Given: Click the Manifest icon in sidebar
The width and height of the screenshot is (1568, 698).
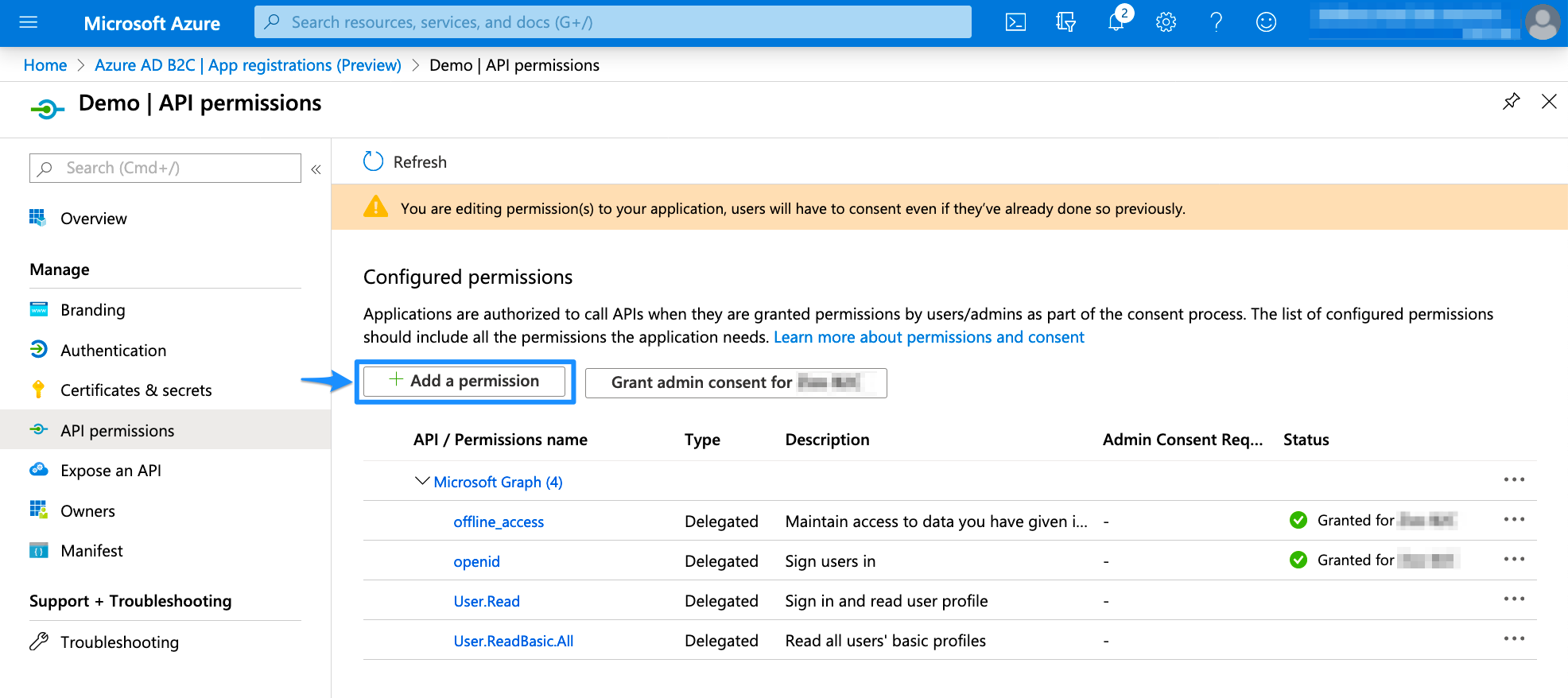Looking at the screenshot, I should pyautogui.click(x=39, y=550).
